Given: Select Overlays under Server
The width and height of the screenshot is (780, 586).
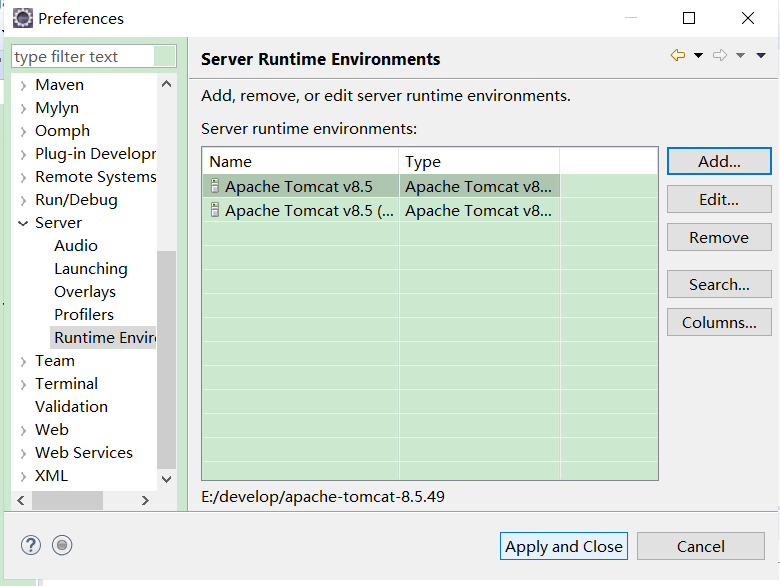Looking at the screenshot, I should [85, 292].
